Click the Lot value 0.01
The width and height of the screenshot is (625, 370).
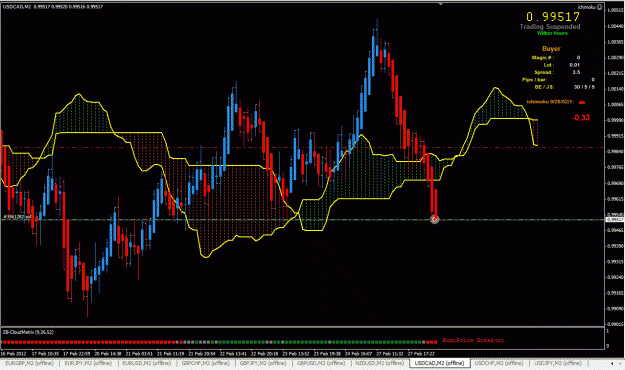(574, 65)
